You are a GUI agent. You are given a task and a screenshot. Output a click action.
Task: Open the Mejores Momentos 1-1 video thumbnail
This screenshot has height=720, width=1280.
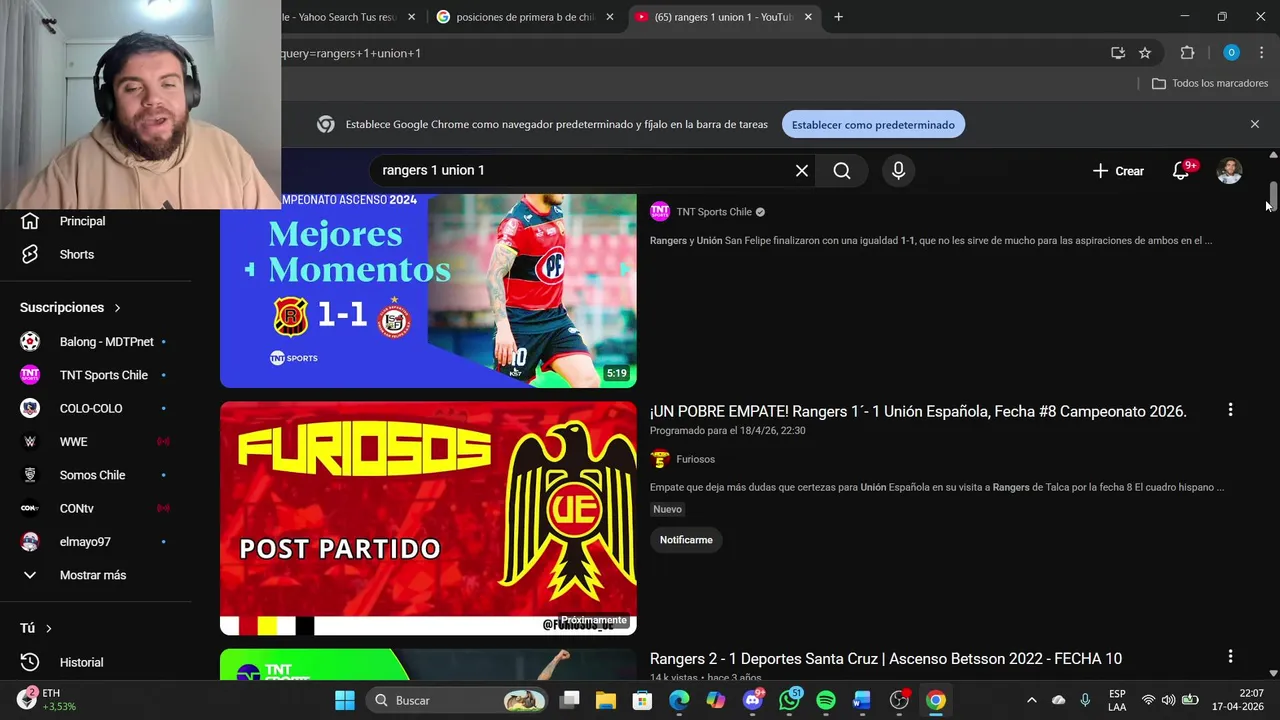click(428, 290)
